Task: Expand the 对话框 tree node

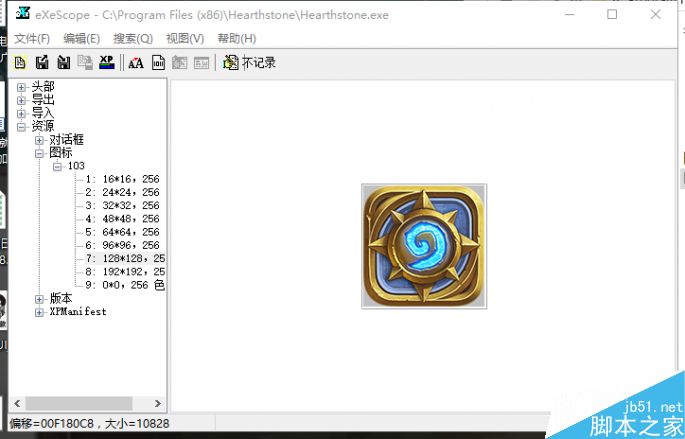Action: (x=39, y=140)
